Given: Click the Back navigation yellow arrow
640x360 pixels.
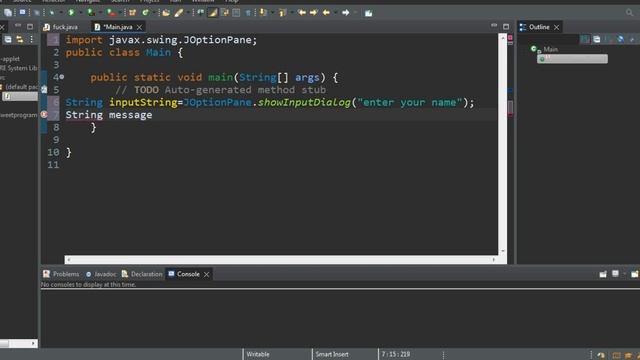Looking at the screenshot, I should pos(326,13).
